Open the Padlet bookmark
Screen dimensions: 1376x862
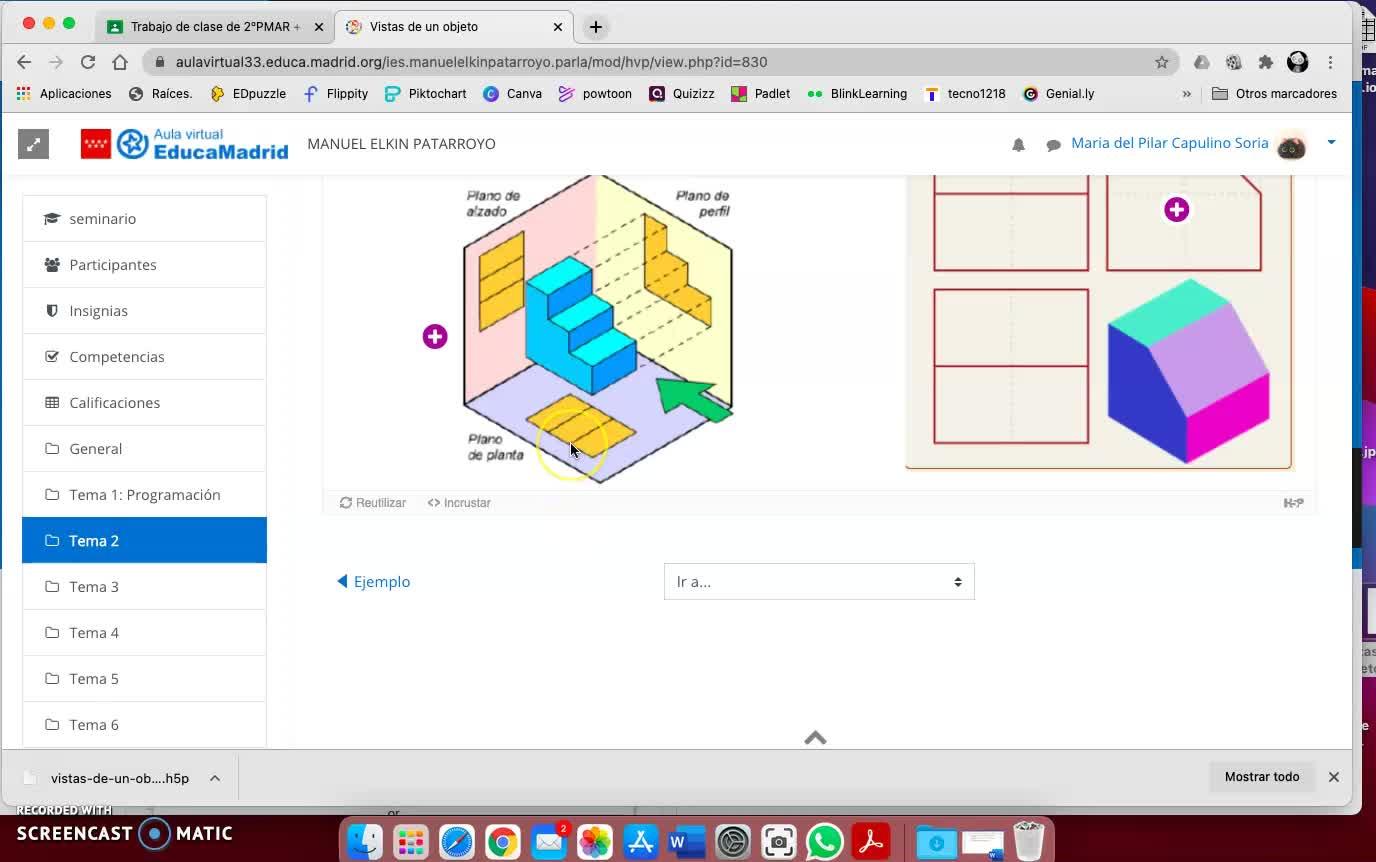(761, 94)
